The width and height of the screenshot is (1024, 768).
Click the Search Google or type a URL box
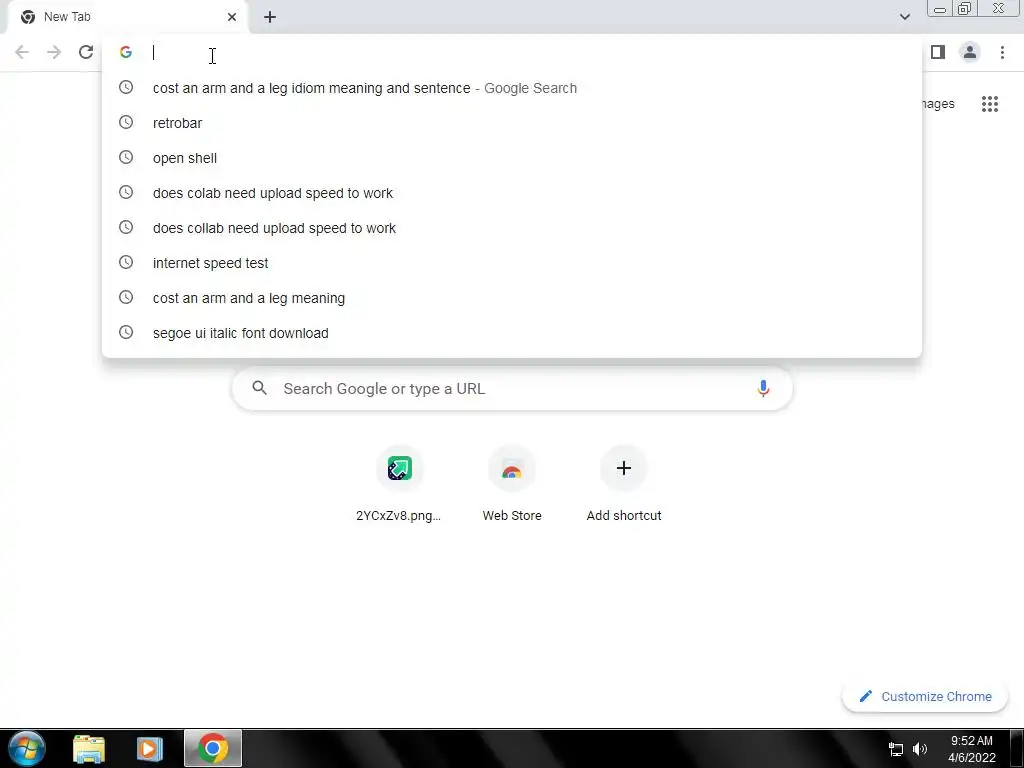(512, 389)
